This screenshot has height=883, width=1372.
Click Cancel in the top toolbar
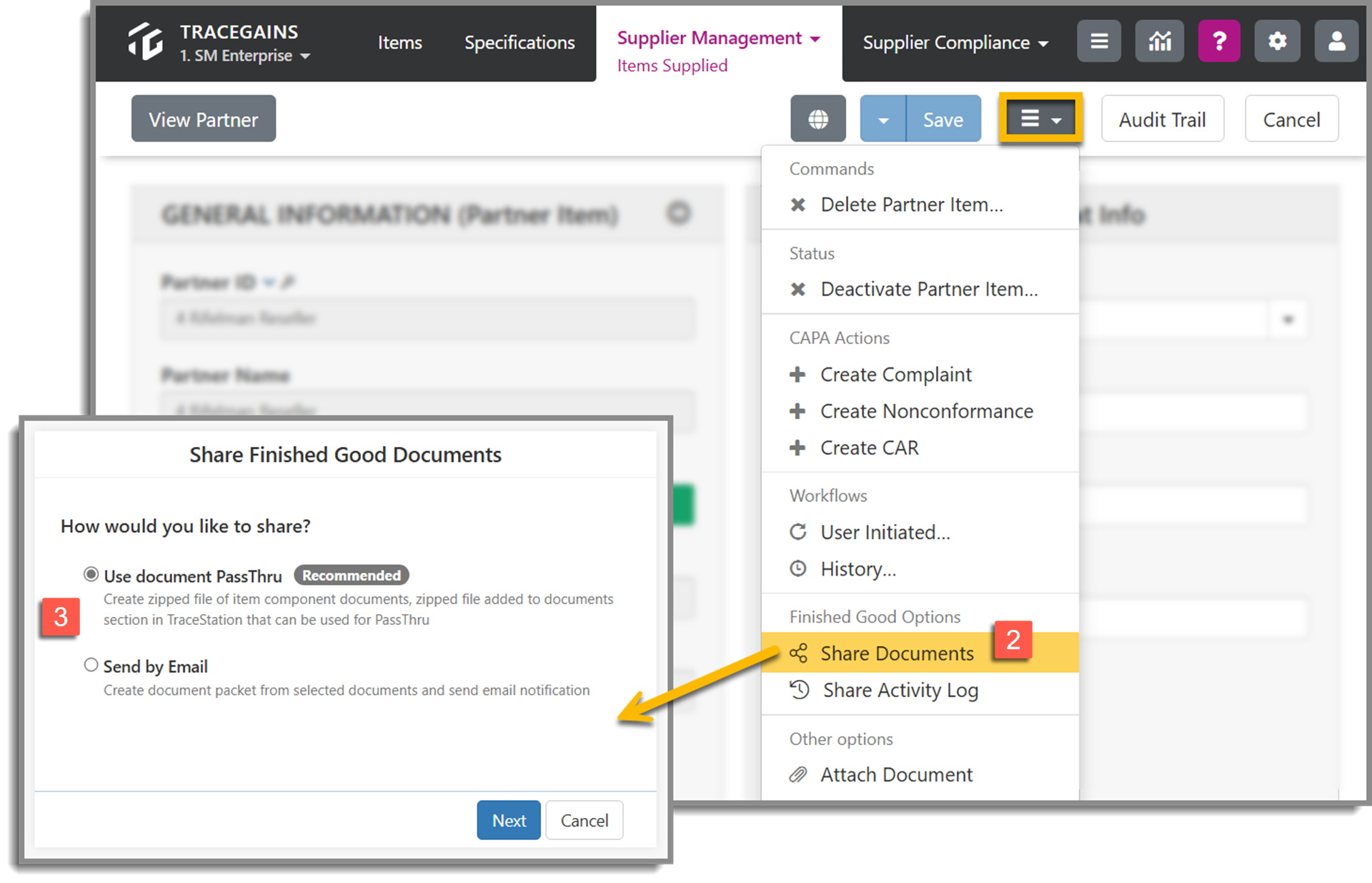coord(1291,119)
